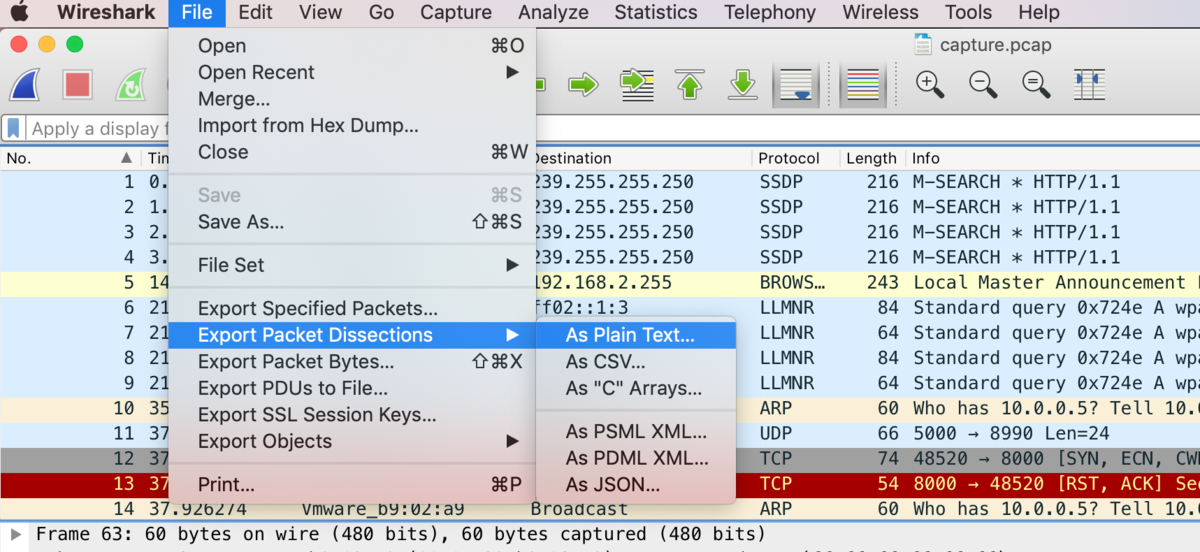Screen dimensions: 1200x552
Task: Click the capture.pcap file icon in title bar
Action: click(923, 45)
